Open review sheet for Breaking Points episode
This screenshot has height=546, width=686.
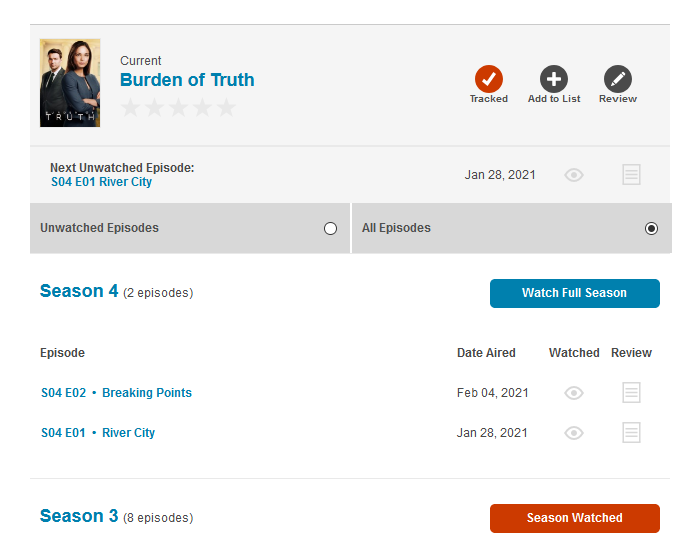coord(631,393)
